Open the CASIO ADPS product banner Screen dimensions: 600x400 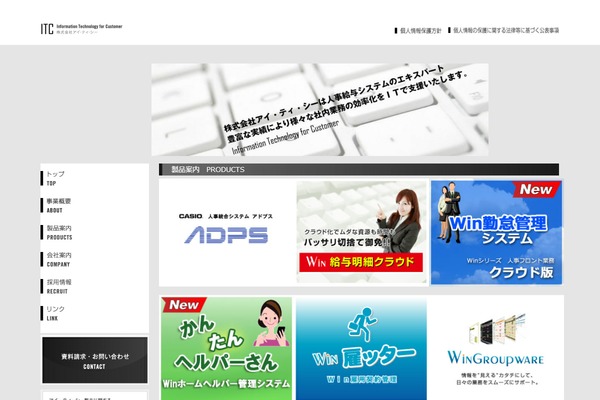point(226,232)
